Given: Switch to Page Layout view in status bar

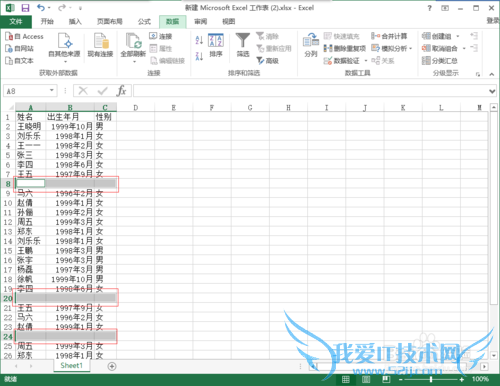Looking at the screenshot, I should 366,379.
